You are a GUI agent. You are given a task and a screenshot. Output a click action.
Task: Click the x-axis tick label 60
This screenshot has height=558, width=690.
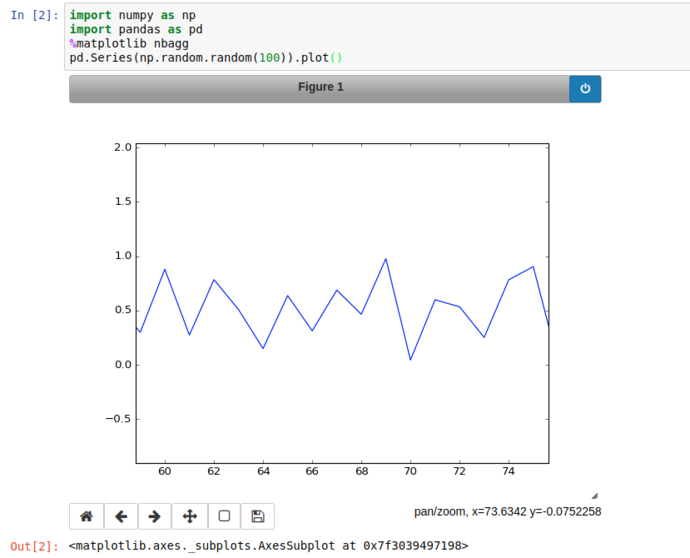tap(165, 471)
